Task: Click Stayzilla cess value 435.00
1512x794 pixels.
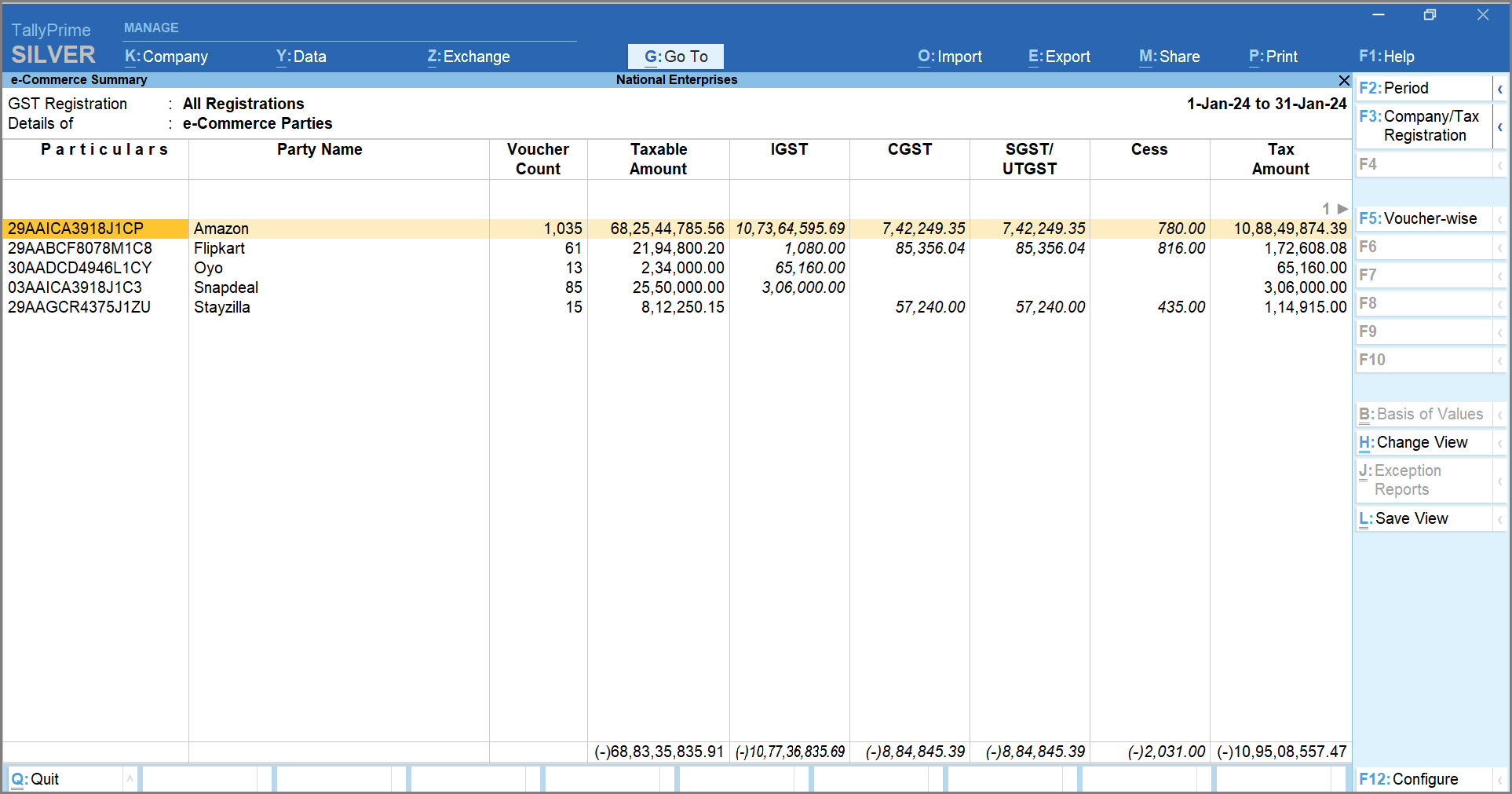Action: [x=1181, y=307]
